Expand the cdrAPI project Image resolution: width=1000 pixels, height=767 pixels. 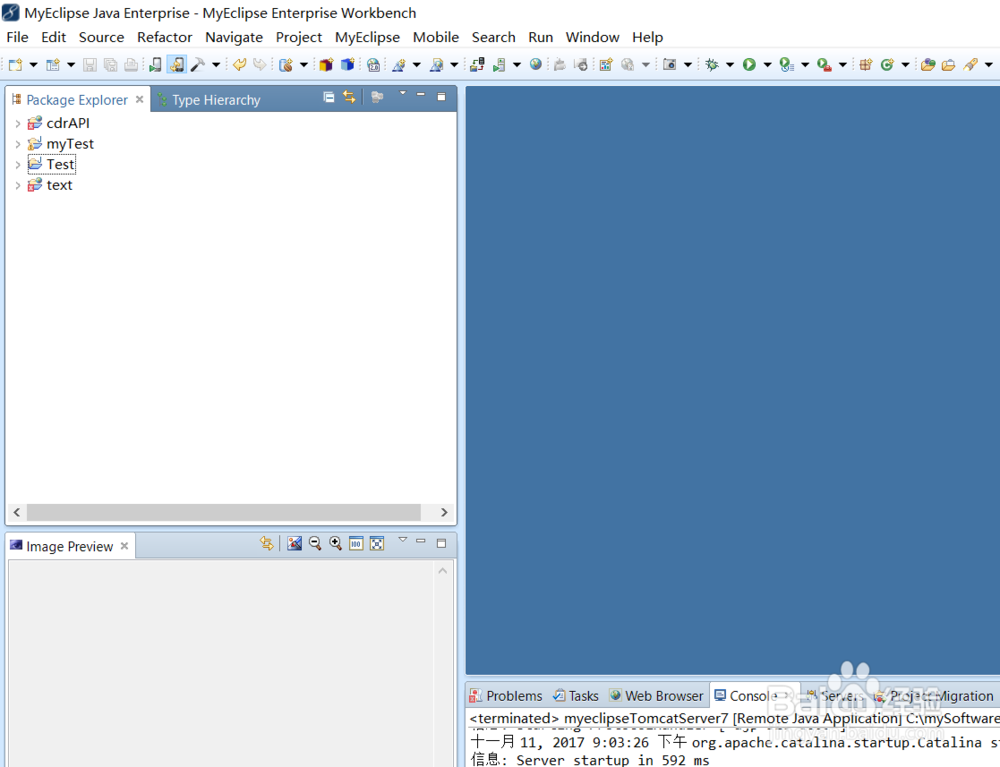tap(18, 123)
